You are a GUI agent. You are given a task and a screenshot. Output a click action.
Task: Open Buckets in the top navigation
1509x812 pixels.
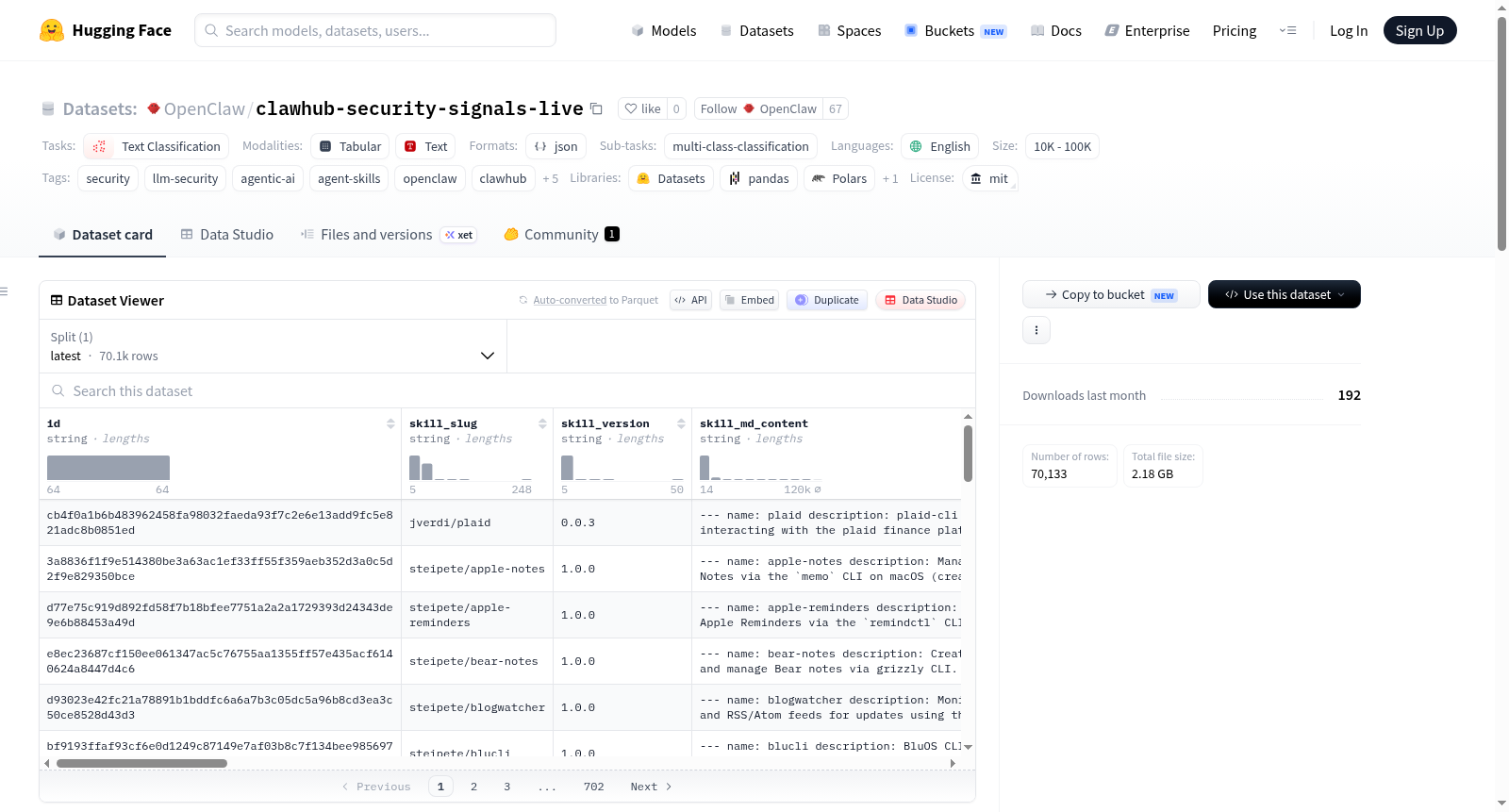(955, 30)
